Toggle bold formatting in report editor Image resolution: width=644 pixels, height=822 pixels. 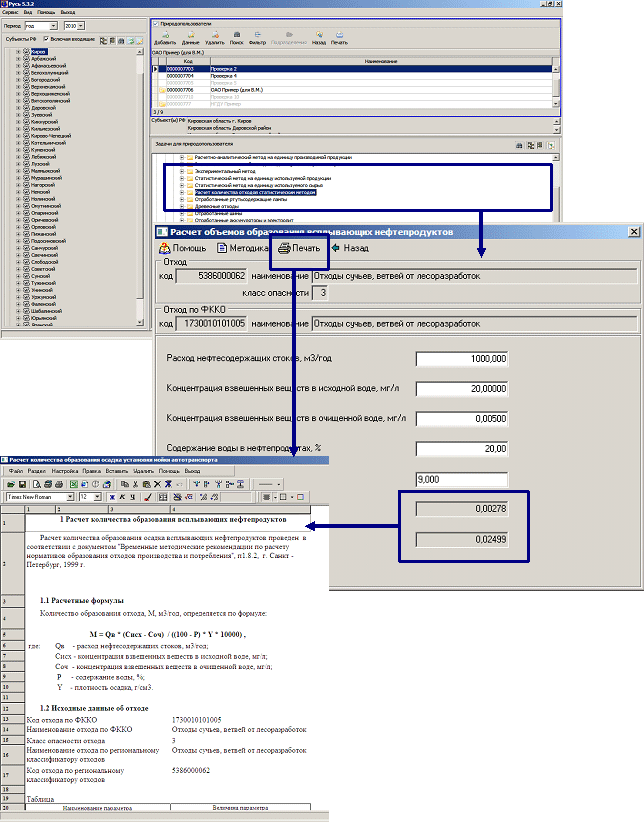(x=111, y=496)
